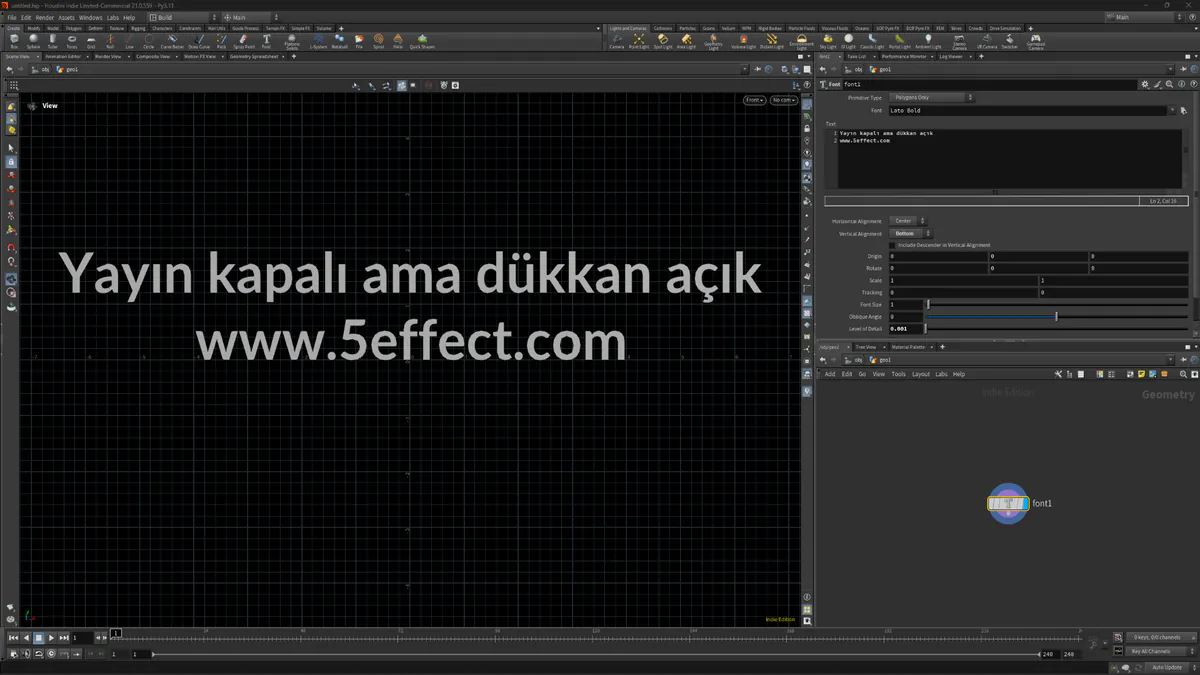The height and width of the screenshot is (675, 1200).
Task: Open the network editor Tools menu
Action: 898,374
